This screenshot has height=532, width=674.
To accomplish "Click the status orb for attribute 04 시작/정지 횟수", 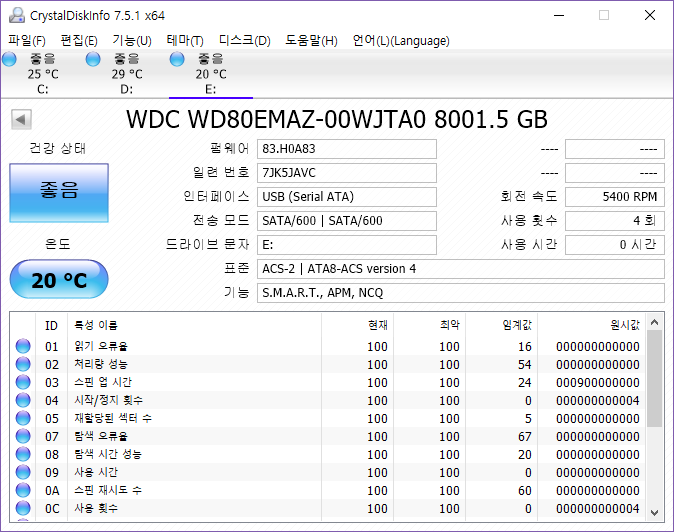I will [23, 401].
